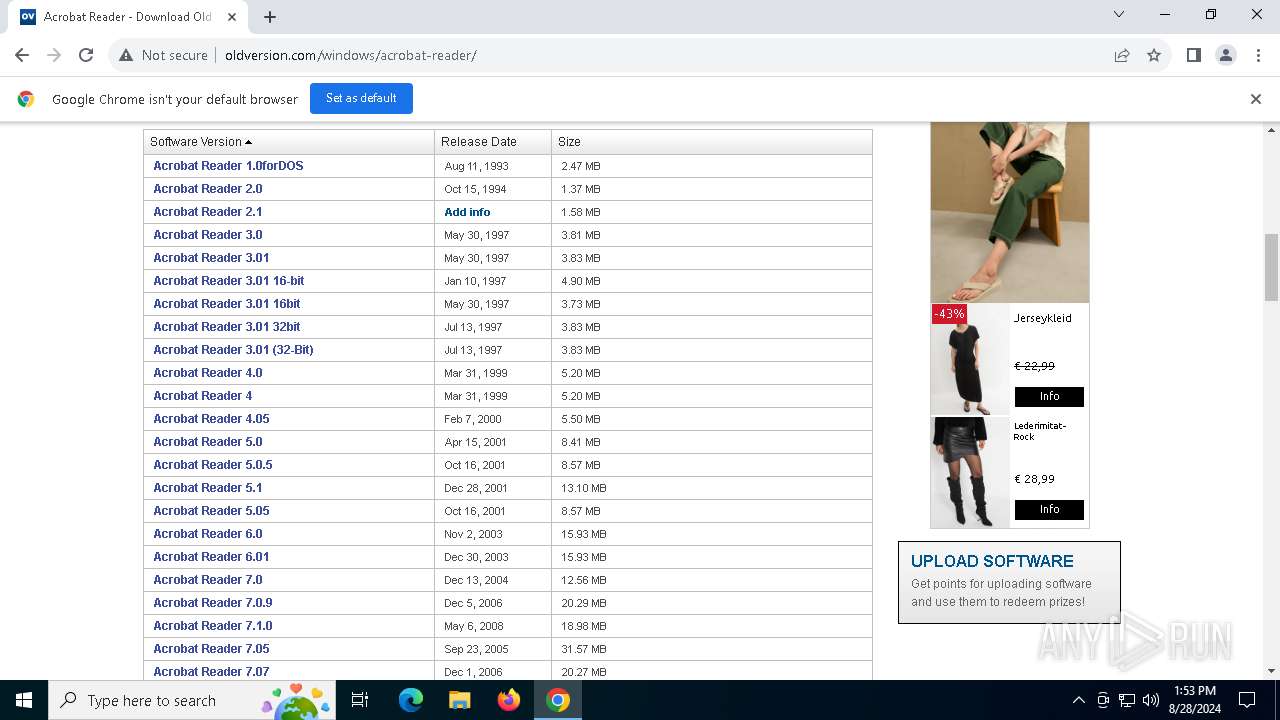Open Acrobat Reader 5.0 link

click(x=208, y=442)
